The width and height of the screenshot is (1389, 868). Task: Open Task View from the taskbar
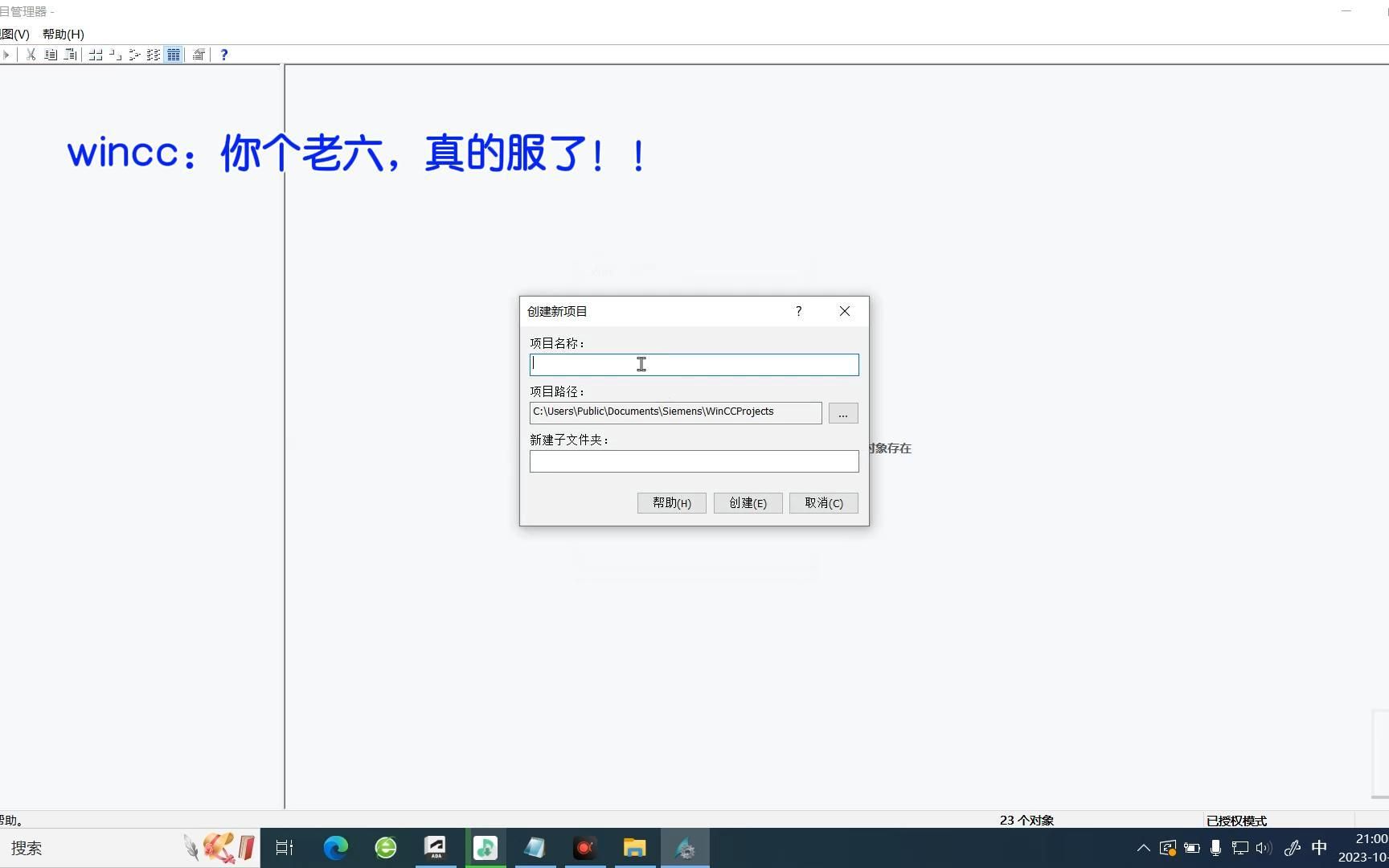click(285, 848)
